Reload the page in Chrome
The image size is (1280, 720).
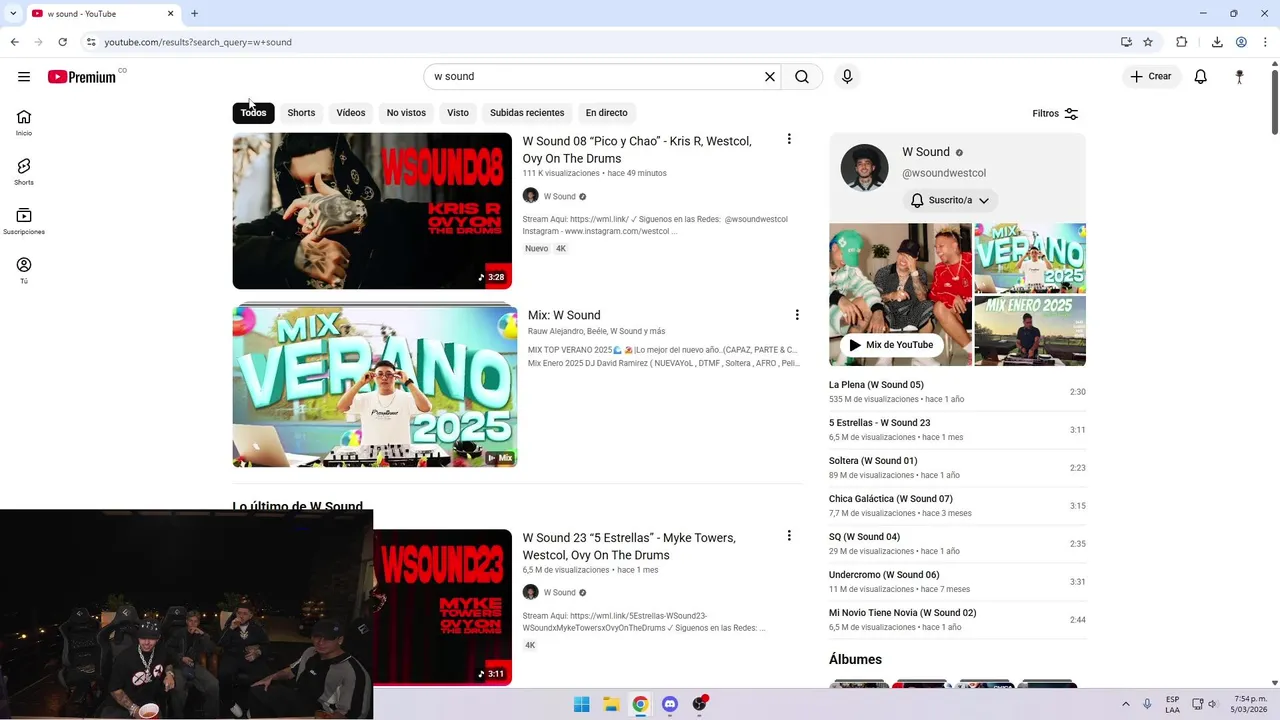[x=62, y=42]
